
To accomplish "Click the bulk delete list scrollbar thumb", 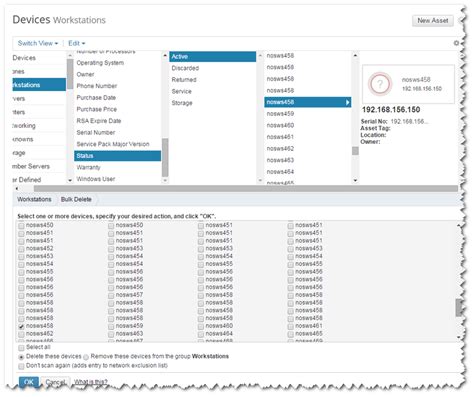I will point(459,307).
